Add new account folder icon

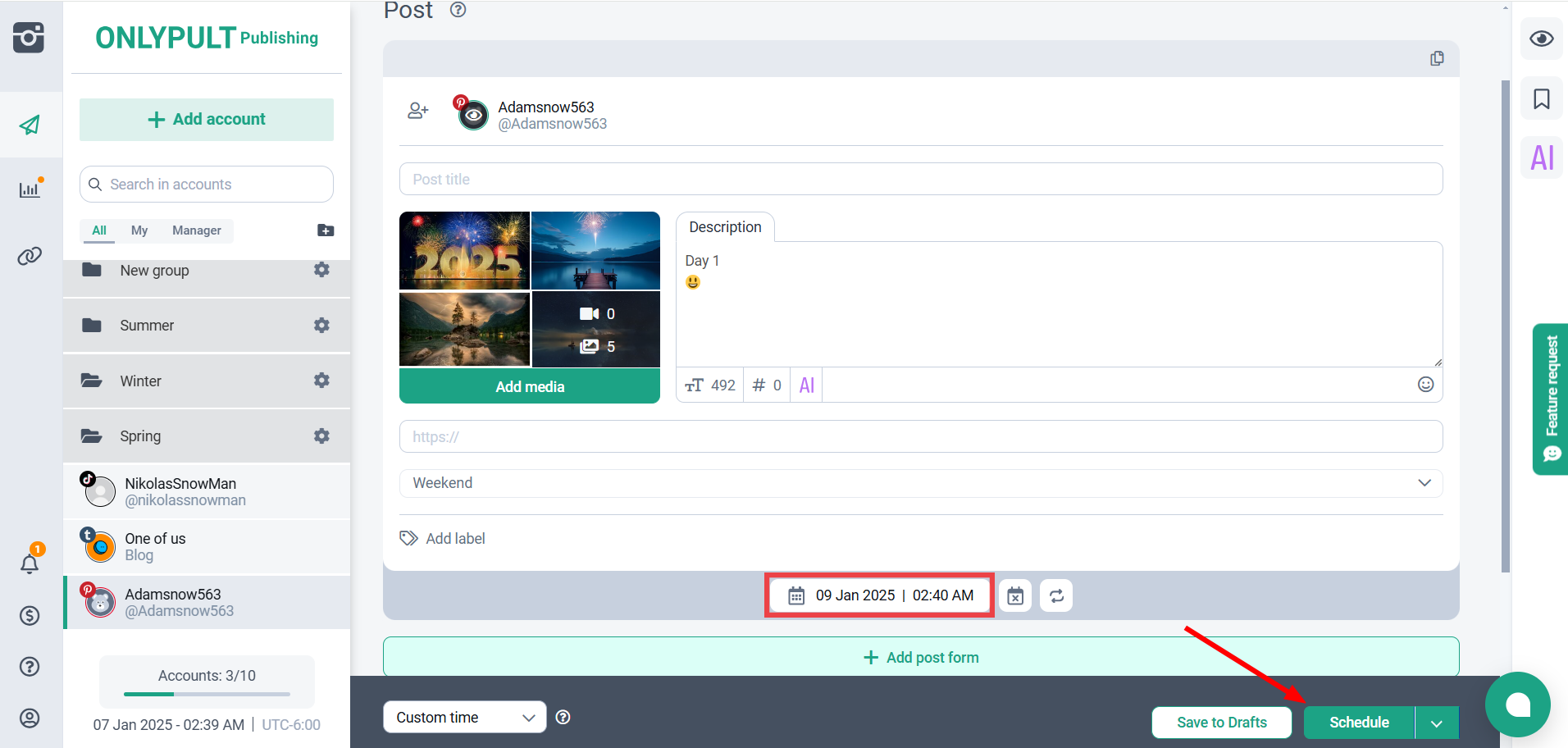pyautogui.click(x=326, y=230)
